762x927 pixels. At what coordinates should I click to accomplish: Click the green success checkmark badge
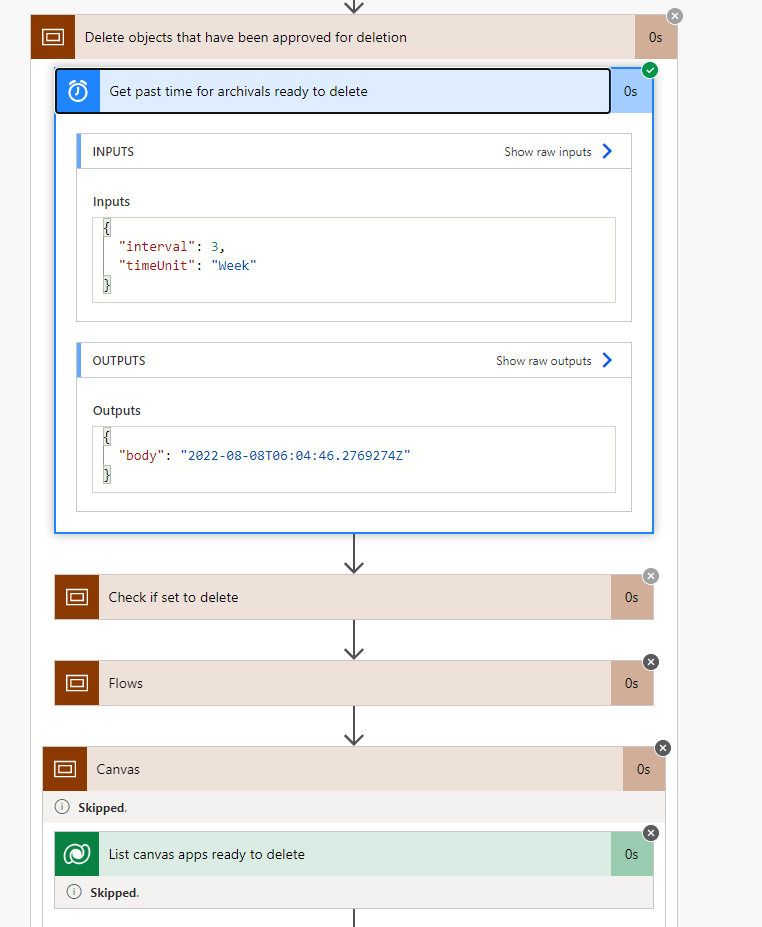[650, 70]
